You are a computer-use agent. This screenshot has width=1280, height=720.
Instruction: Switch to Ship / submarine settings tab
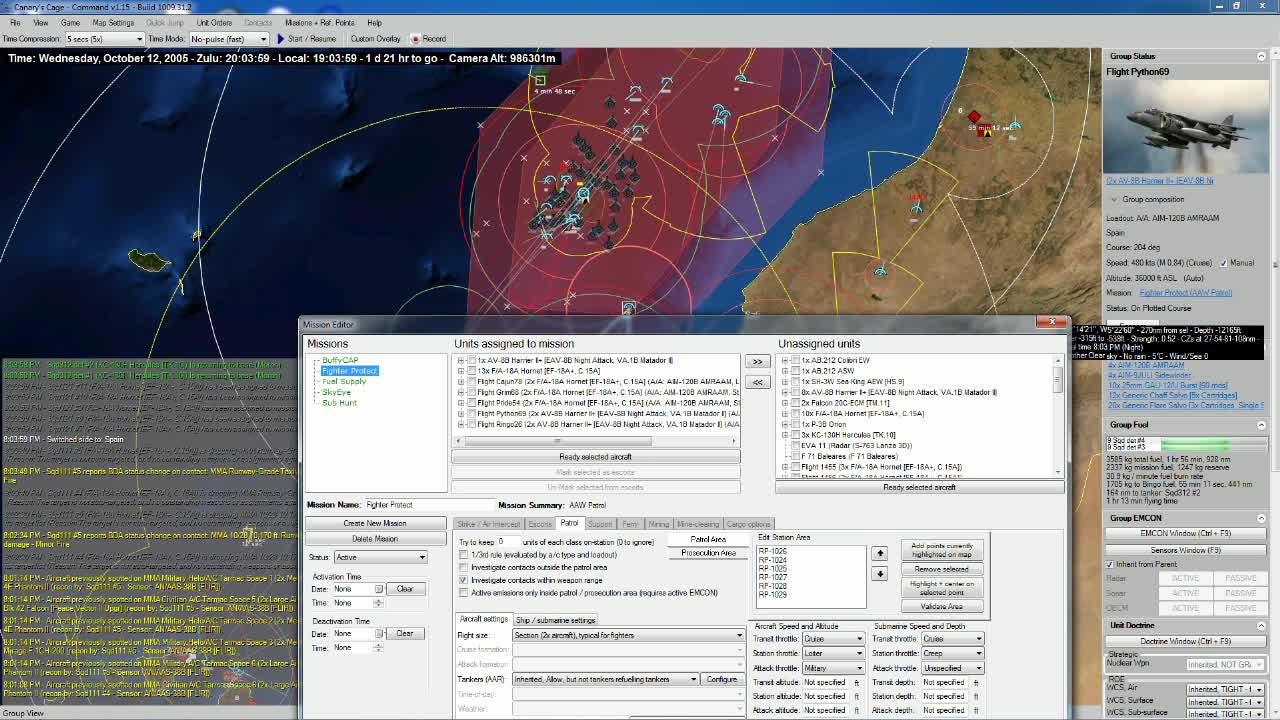pos(556,620)
